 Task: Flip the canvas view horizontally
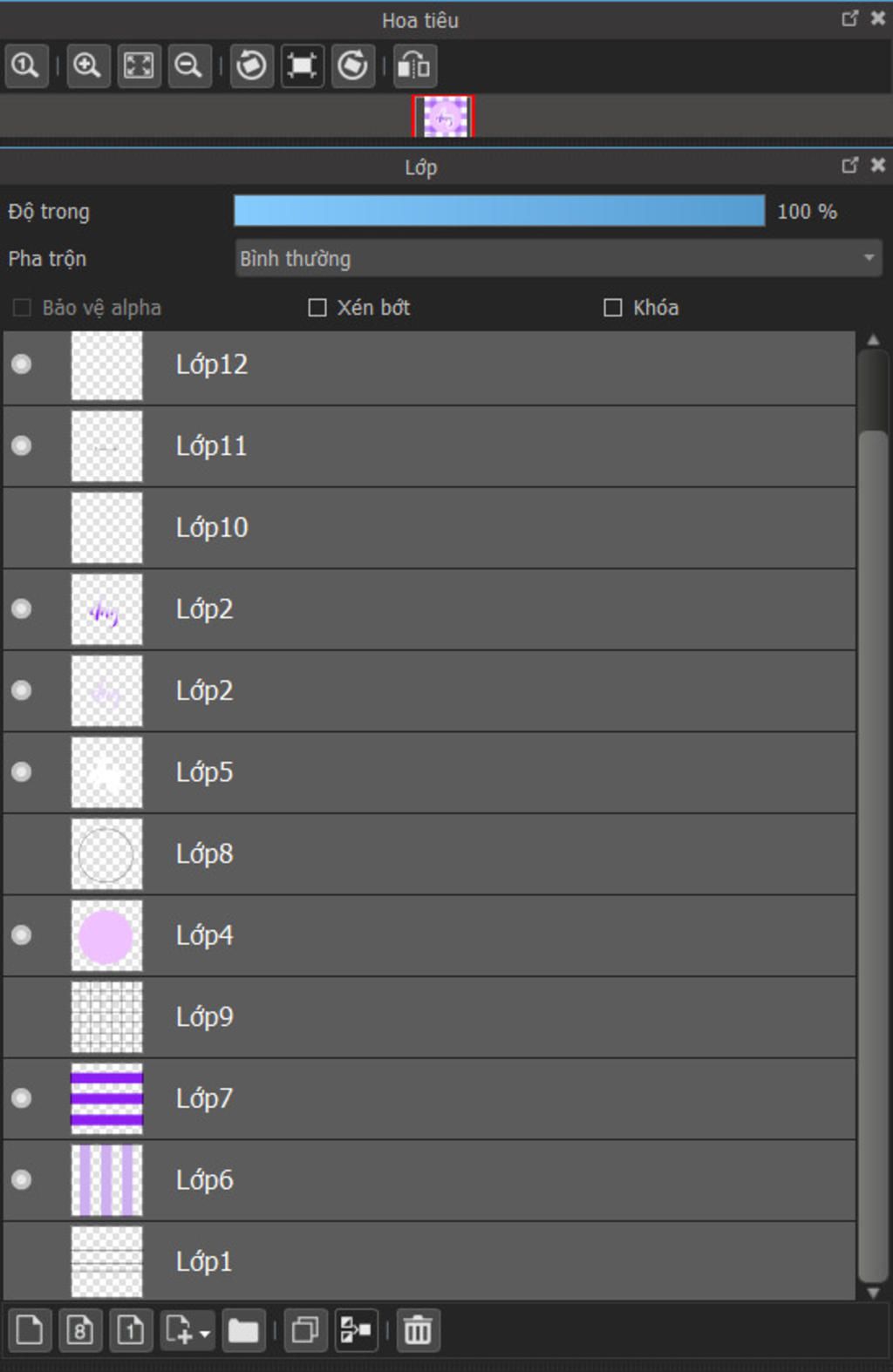[x=414, y=65]
